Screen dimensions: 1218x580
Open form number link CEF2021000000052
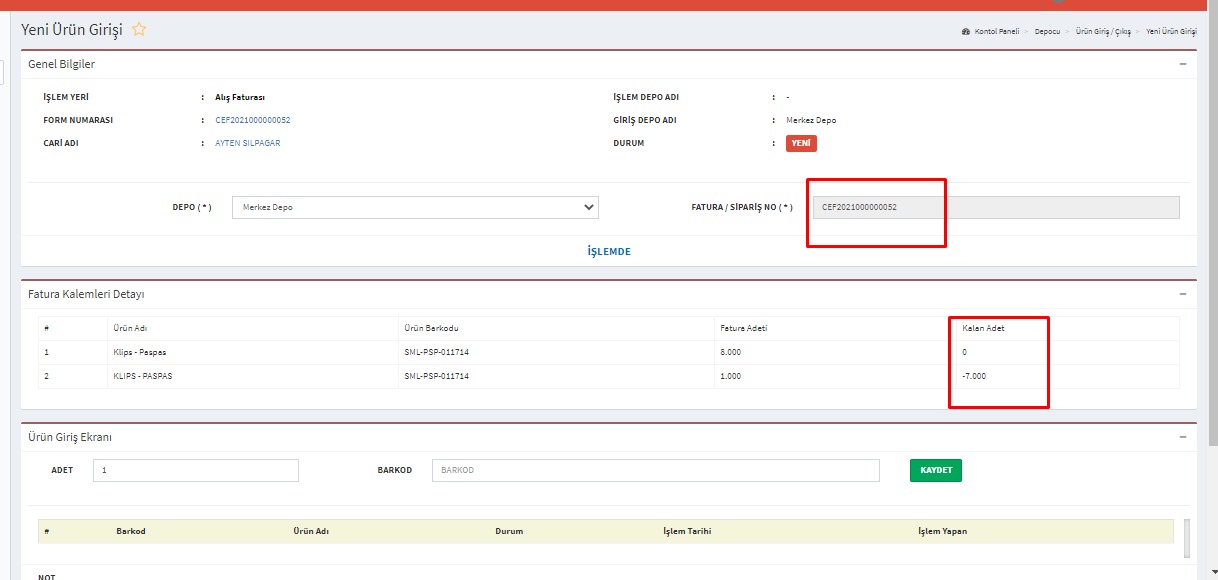(252, 120)
